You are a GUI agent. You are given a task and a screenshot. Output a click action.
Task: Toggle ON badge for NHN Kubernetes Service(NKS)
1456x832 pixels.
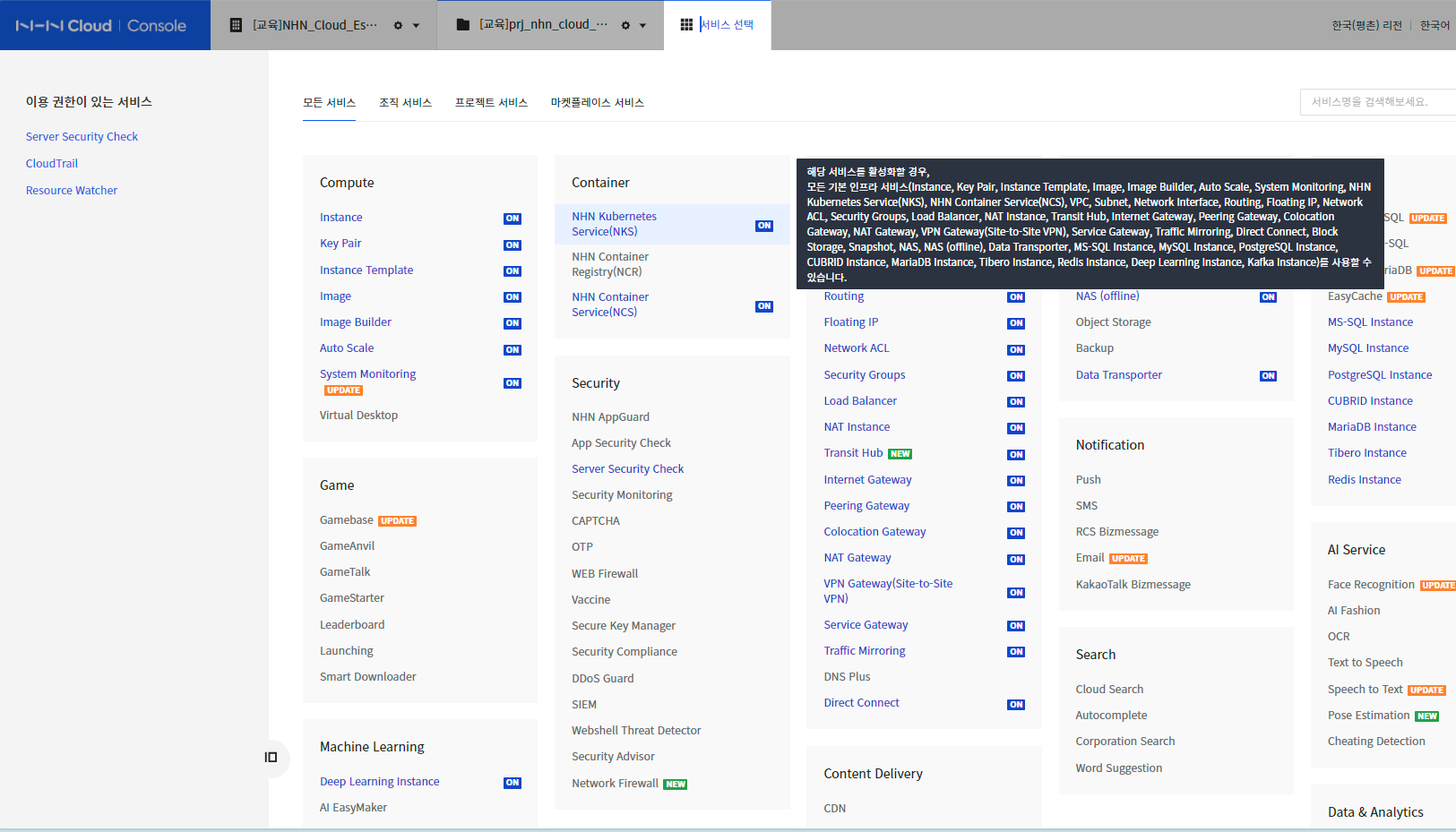pos(764,226)
